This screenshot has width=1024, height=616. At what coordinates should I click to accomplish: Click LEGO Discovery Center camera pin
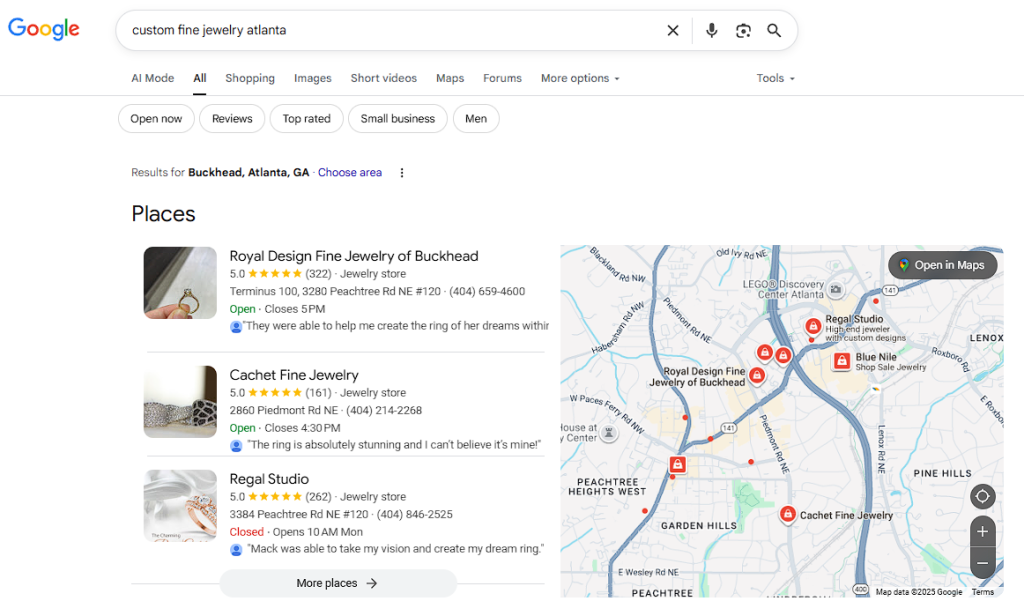[x=835, y=289]
